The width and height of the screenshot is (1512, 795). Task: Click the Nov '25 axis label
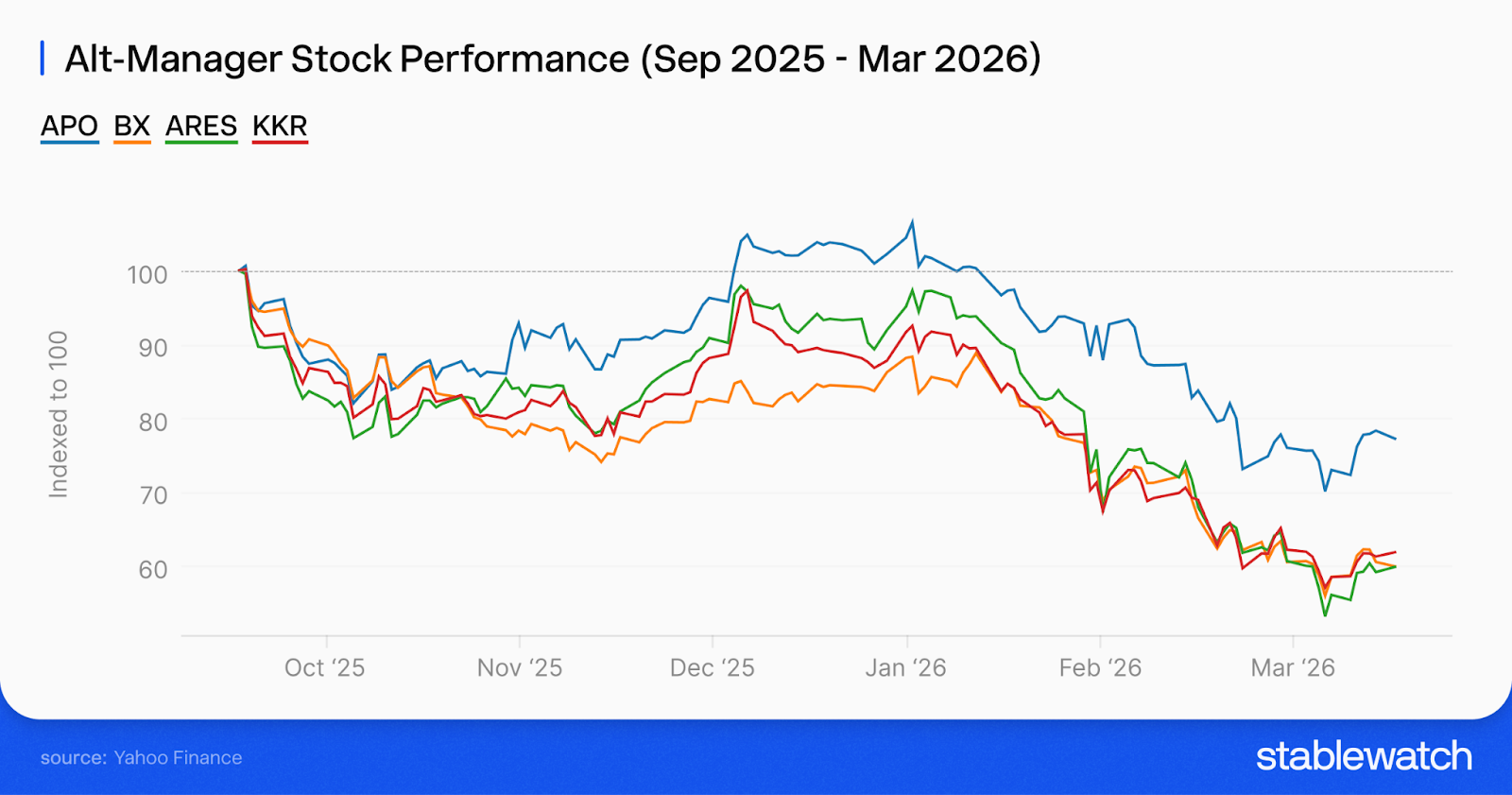click(x=519, y=668)
